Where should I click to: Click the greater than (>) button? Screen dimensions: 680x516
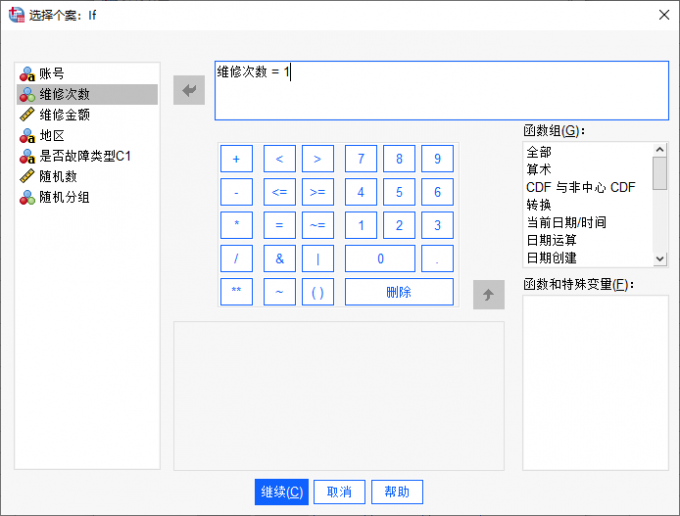(x=318, y=159)
